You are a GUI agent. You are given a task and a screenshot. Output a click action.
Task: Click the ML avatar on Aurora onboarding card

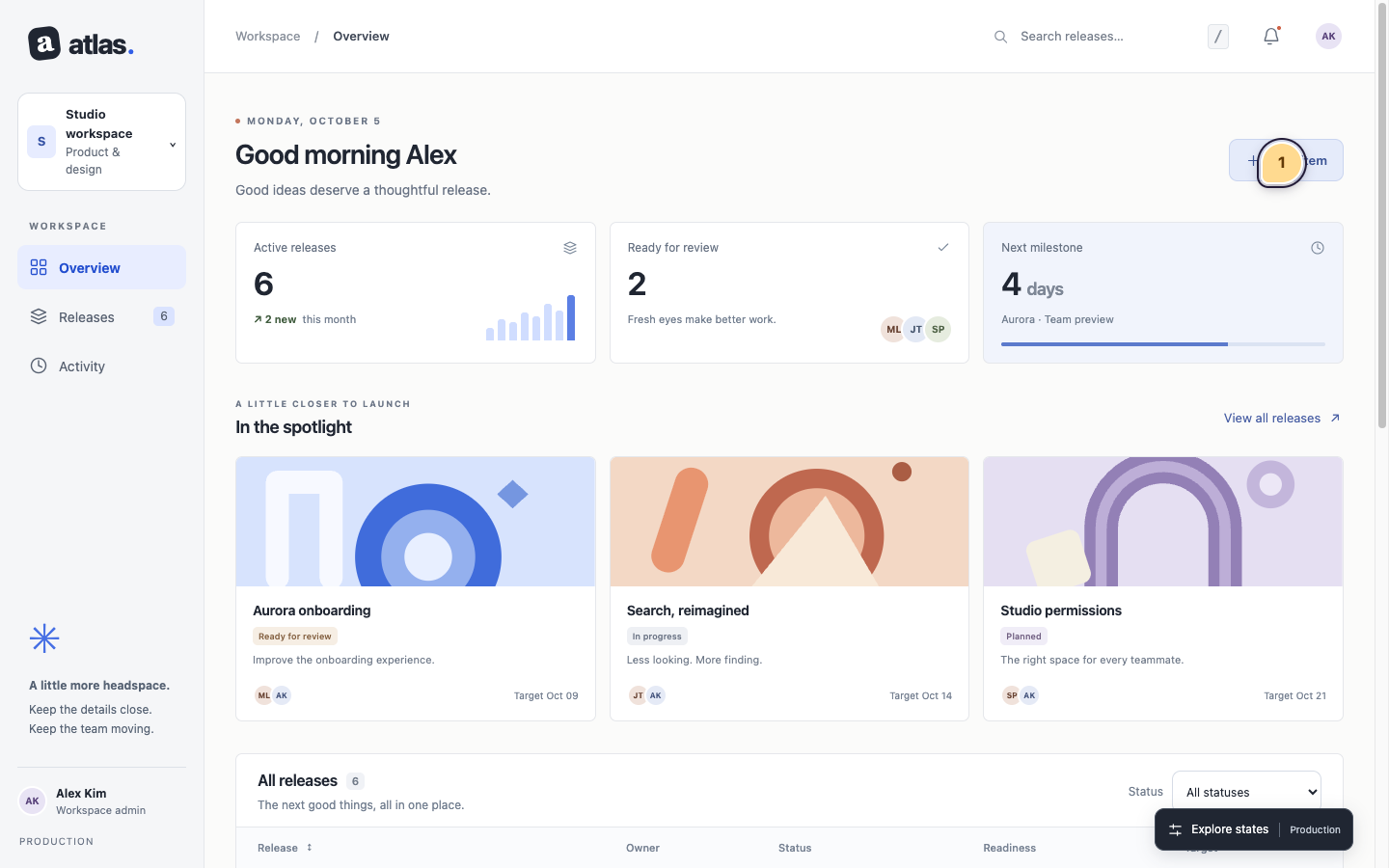pyautogui.click(x=263, y=695)
